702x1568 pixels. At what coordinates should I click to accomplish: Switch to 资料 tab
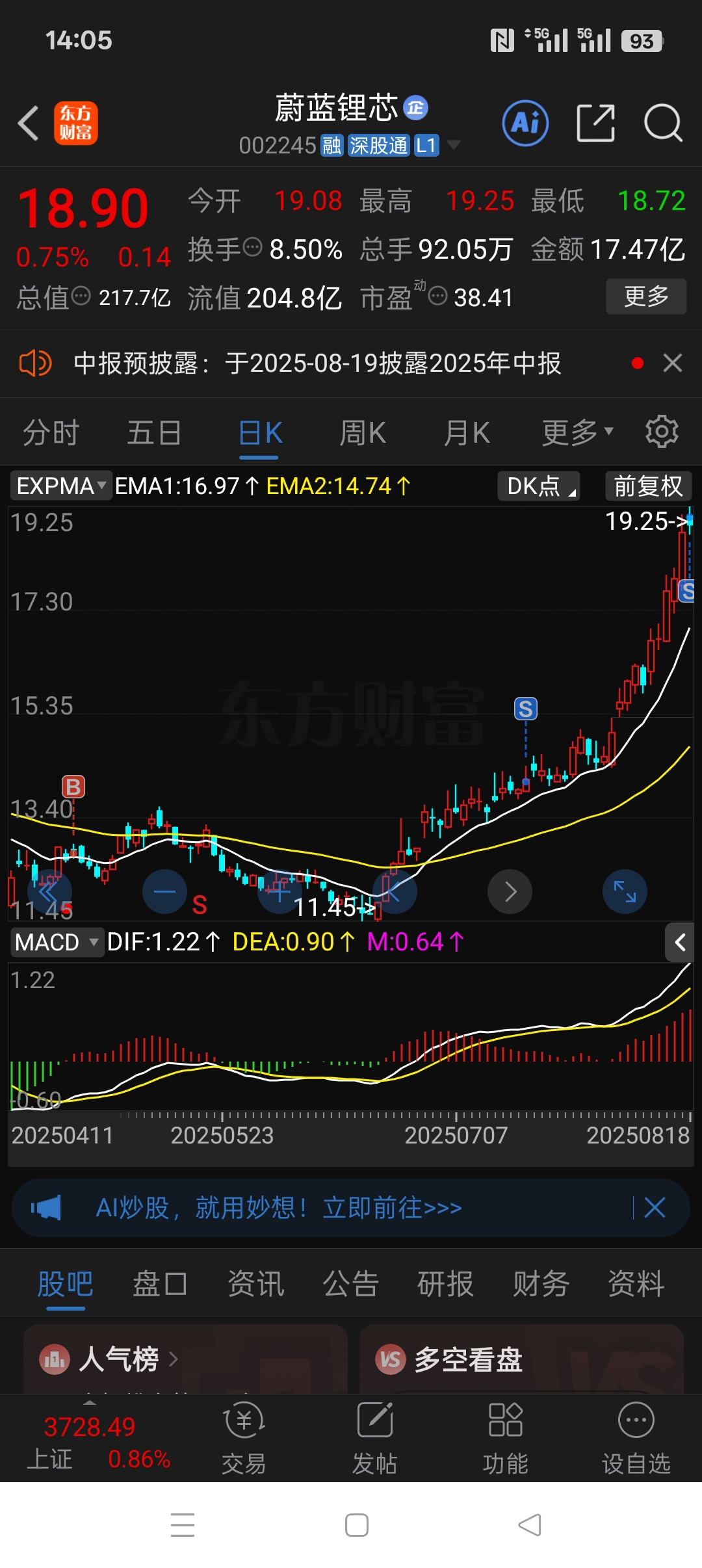(636, 1285)
